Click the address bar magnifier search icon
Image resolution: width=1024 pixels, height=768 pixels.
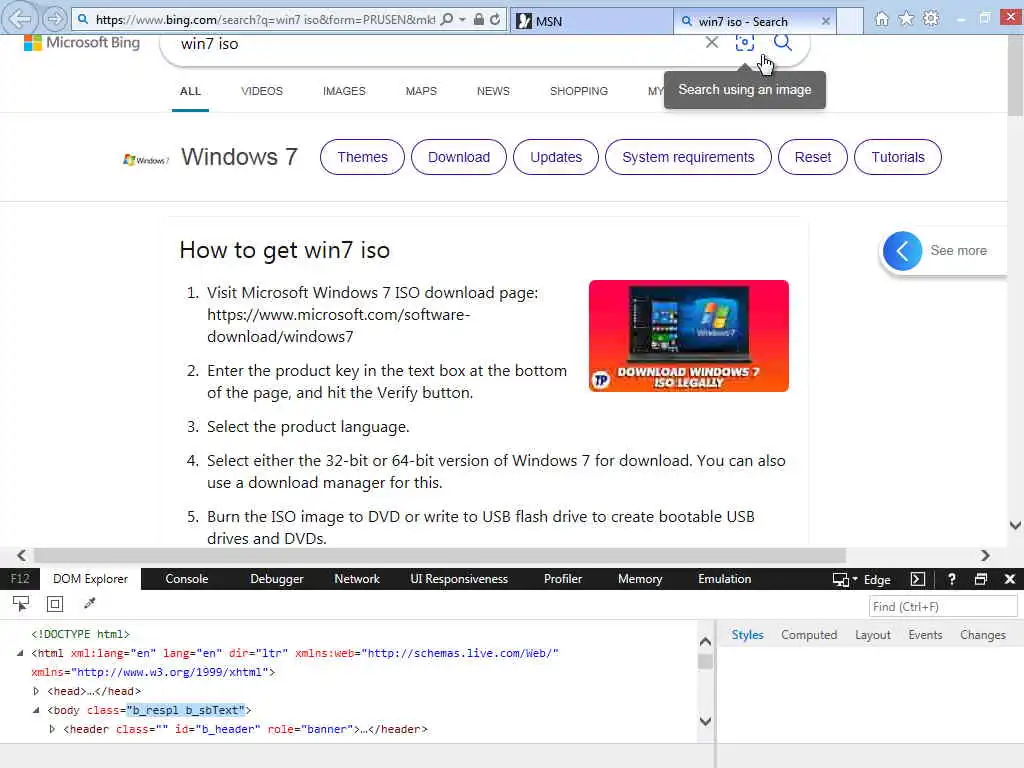coord(447,20)
